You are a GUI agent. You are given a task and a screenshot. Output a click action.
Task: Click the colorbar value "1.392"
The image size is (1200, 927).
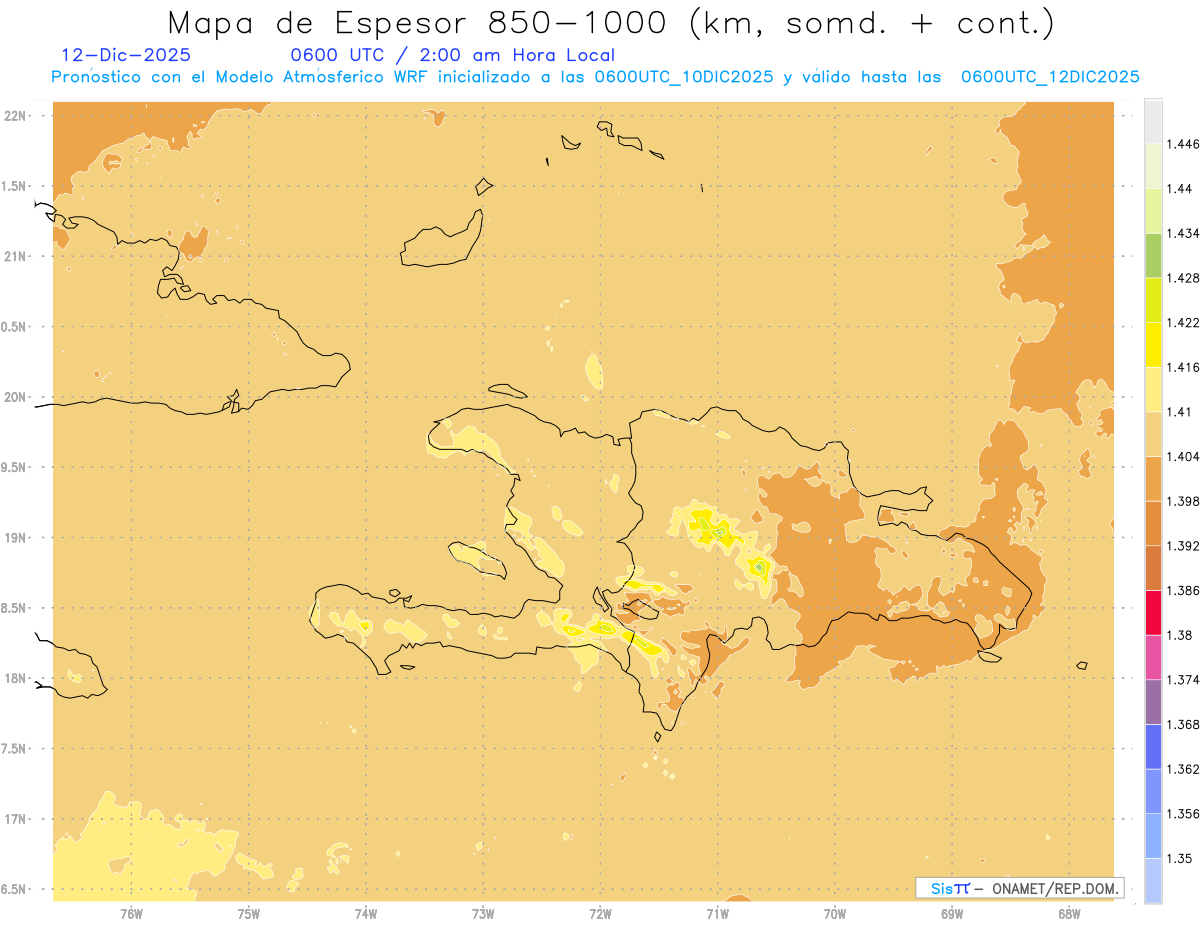click(1183, 546)
